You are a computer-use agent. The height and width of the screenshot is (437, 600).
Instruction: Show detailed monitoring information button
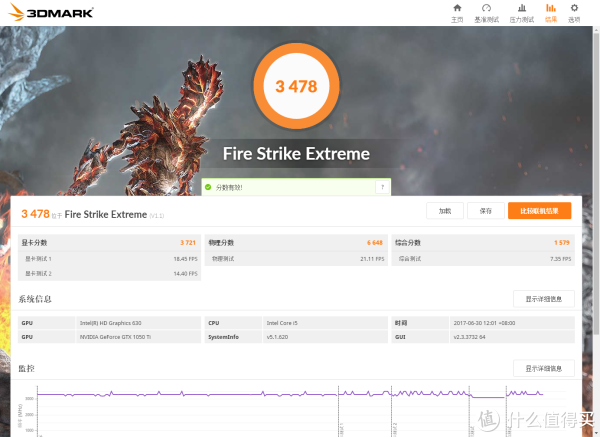pos(543,369)
